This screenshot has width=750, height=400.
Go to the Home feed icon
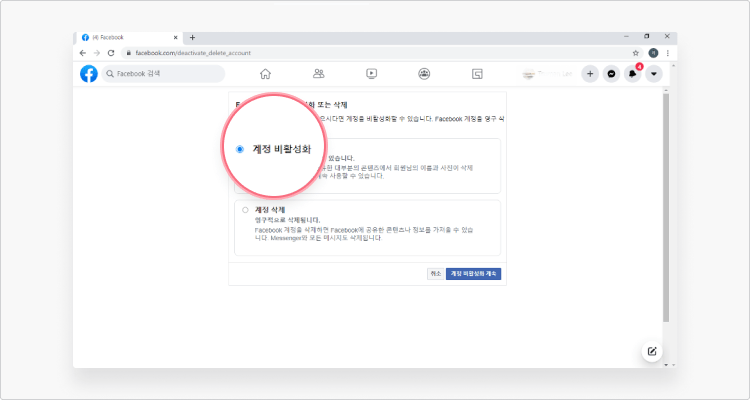(x=265, y=74)
